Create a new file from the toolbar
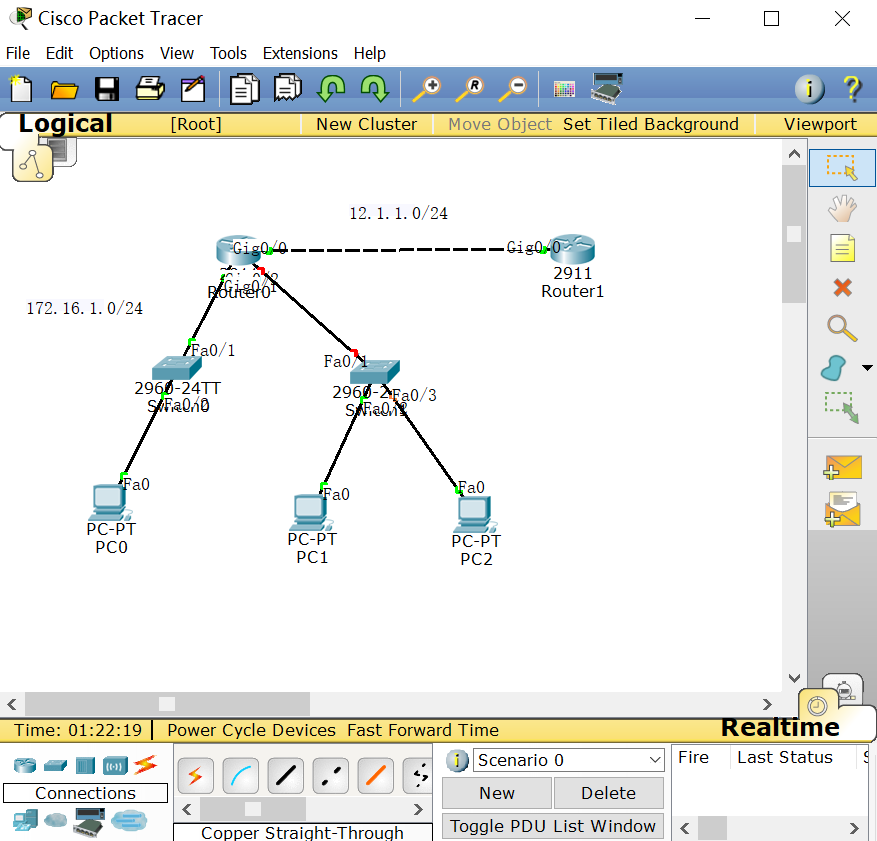Viewport: 877px width, 841px height. point(21,88)
